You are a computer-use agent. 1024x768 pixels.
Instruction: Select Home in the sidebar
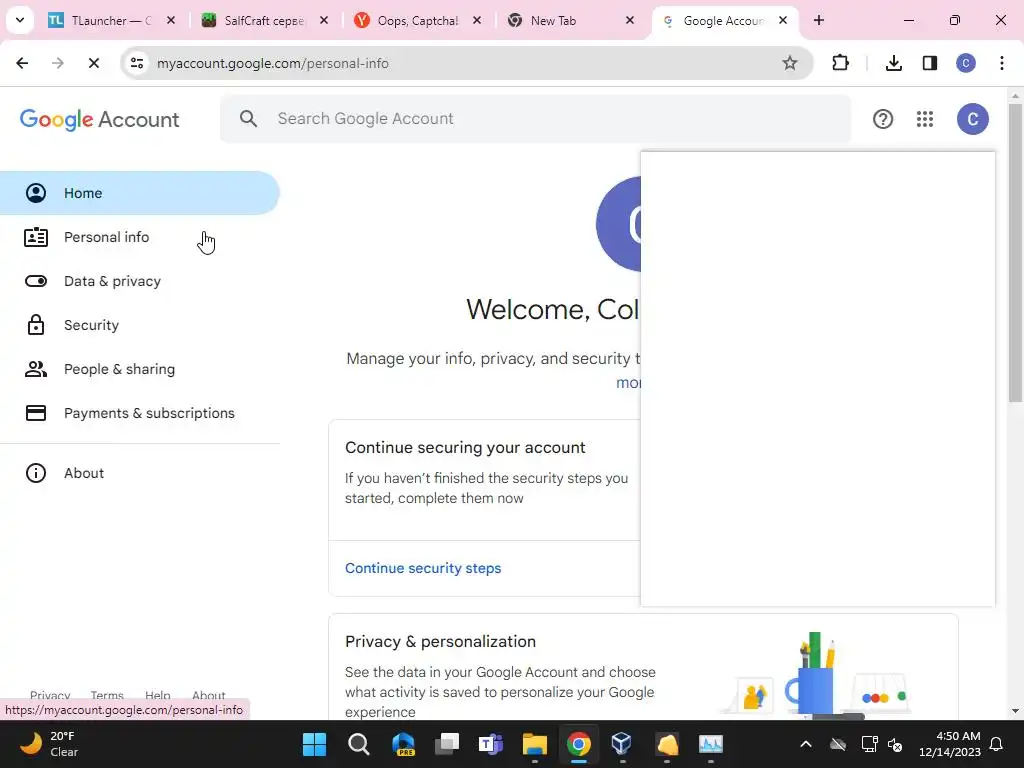[139, 193]
